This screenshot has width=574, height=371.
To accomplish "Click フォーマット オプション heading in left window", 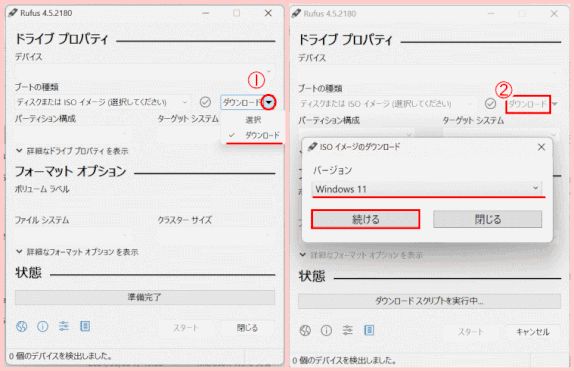I will point(71,171).
